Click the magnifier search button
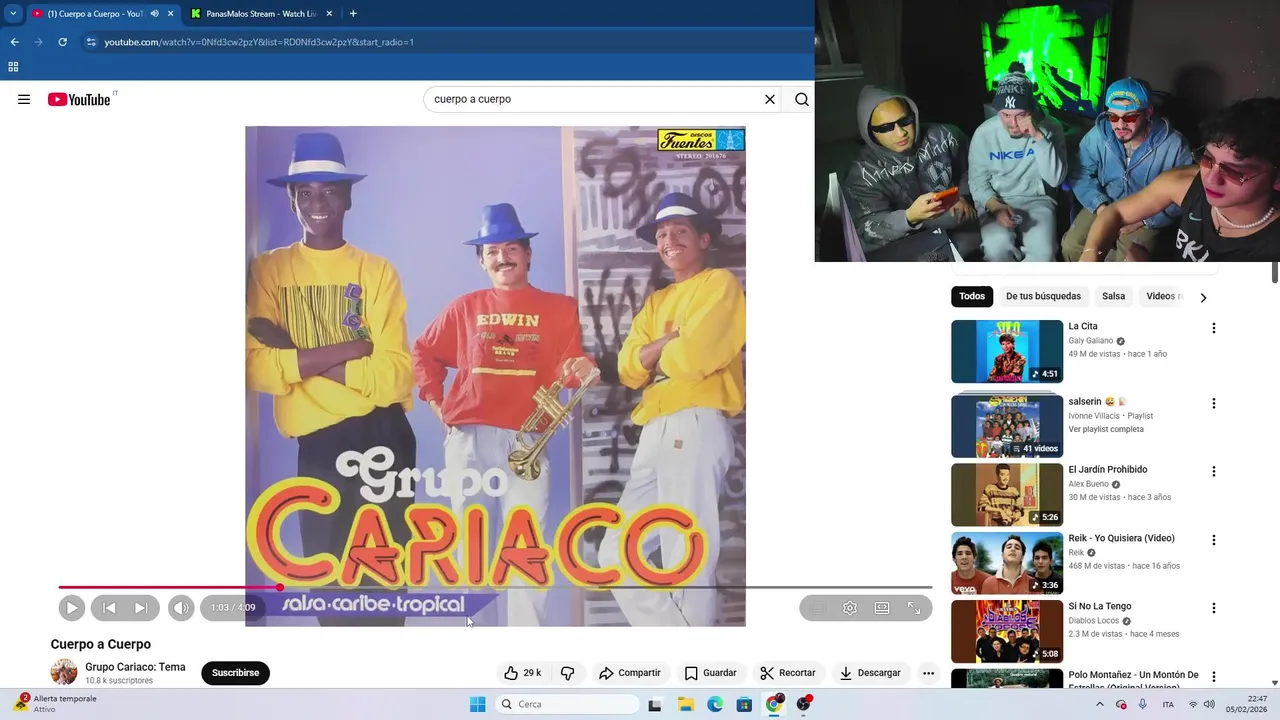Viewport: 1280px width, 720px height. 802,99
